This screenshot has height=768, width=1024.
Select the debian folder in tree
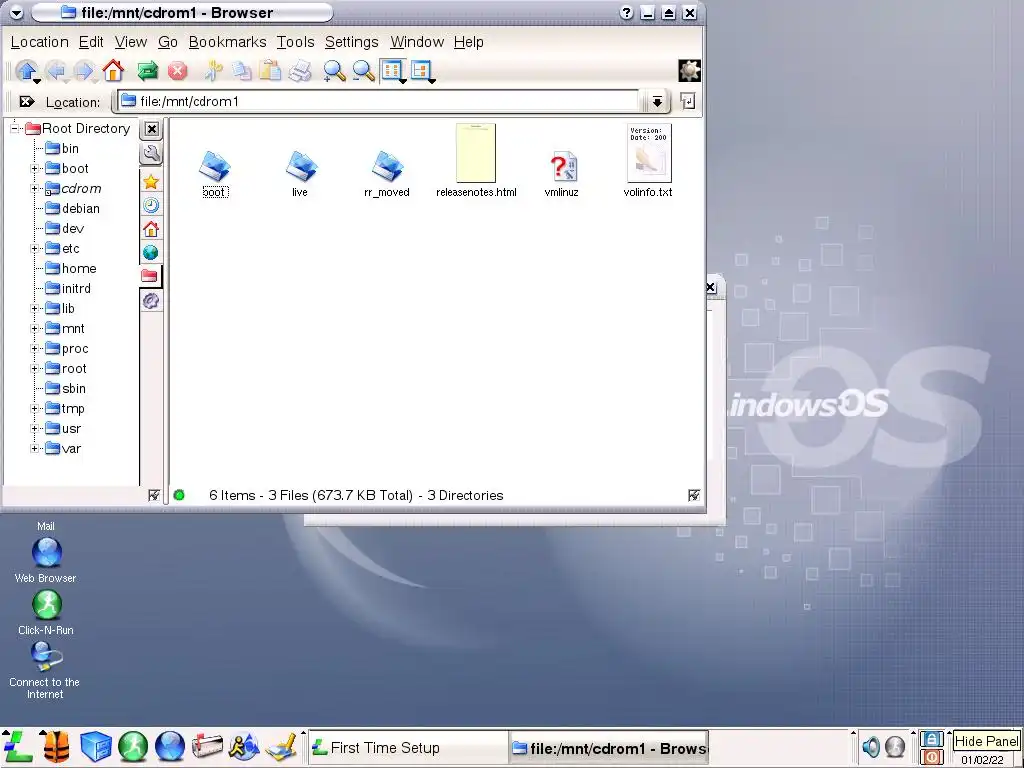pyautogui.click(x=72, y=208)
